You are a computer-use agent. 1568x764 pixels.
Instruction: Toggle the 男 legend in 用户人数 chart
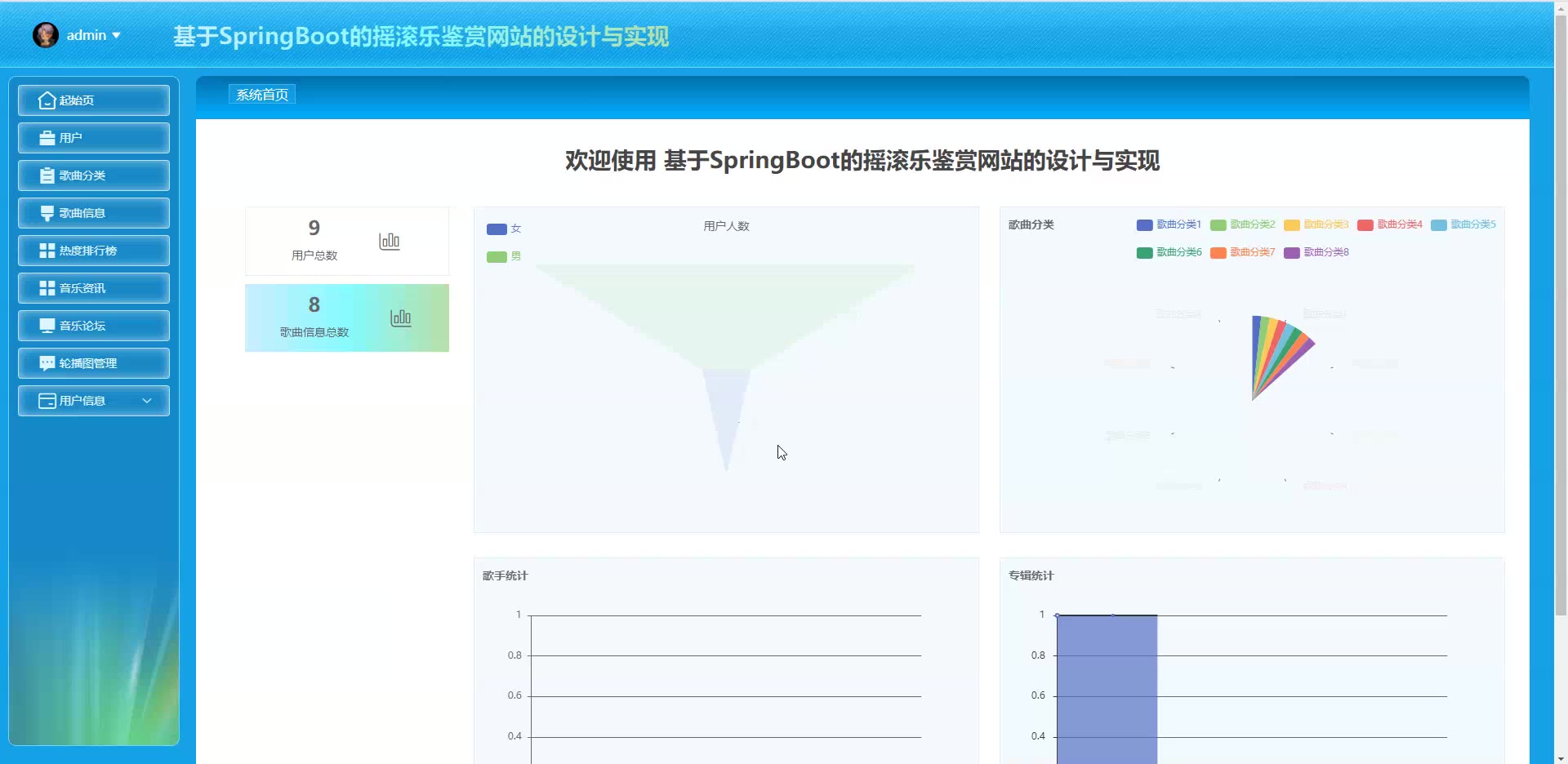pyautogui.click(x=504, y=256)
